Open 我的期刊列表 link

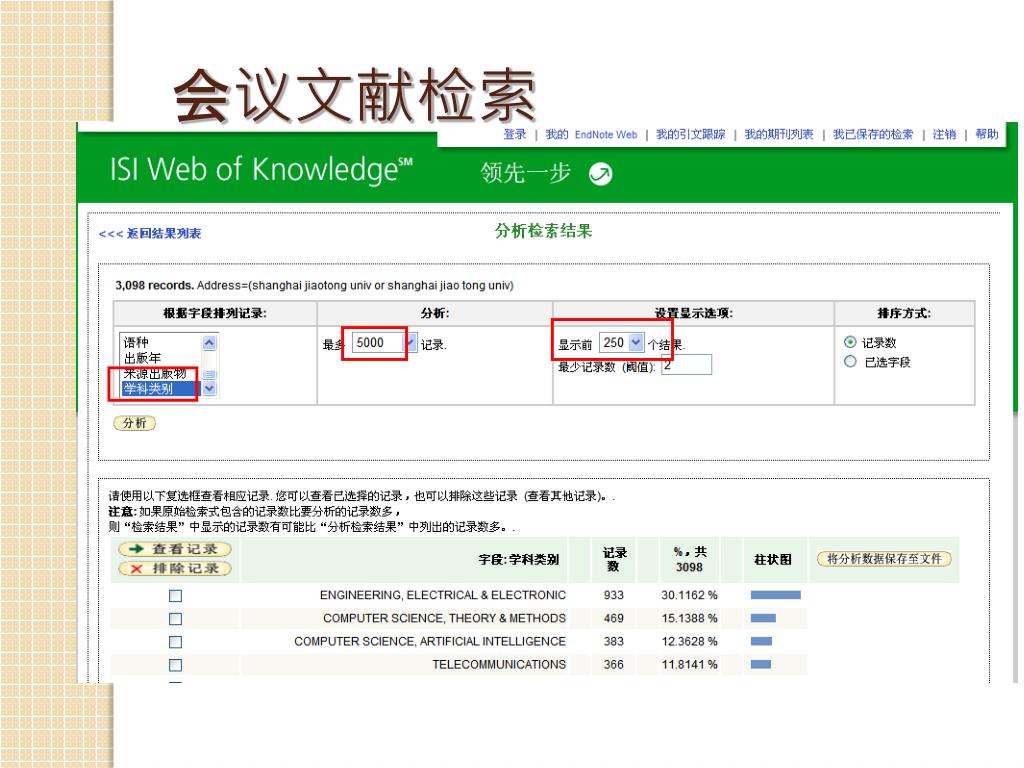778,134
